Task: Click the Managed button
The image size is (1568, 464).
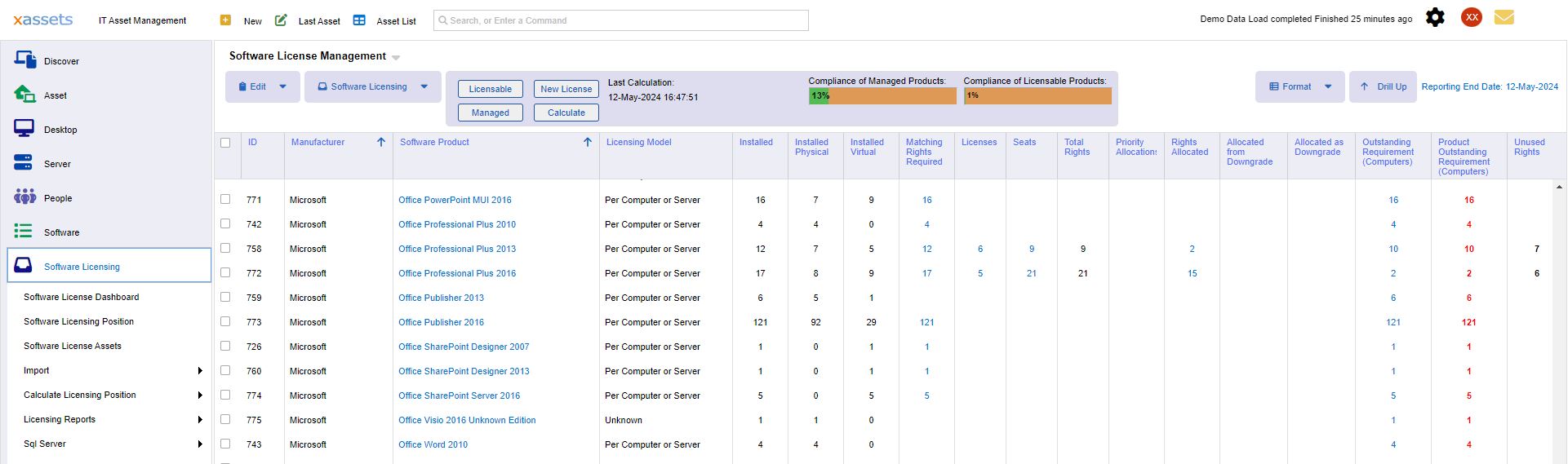Action: coord(491,113)
